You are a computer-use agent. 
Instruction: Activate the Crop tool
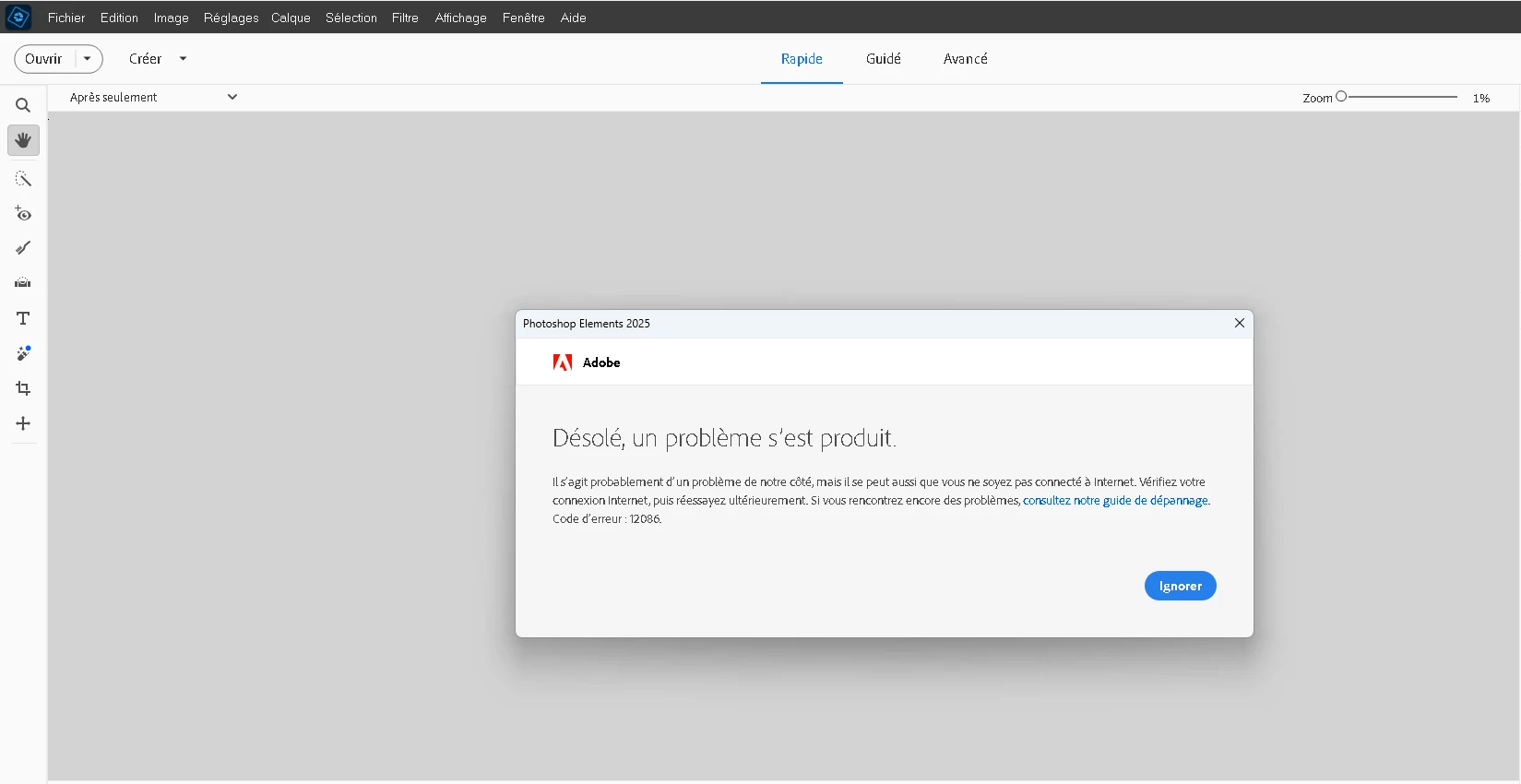[x=23, y=388]
